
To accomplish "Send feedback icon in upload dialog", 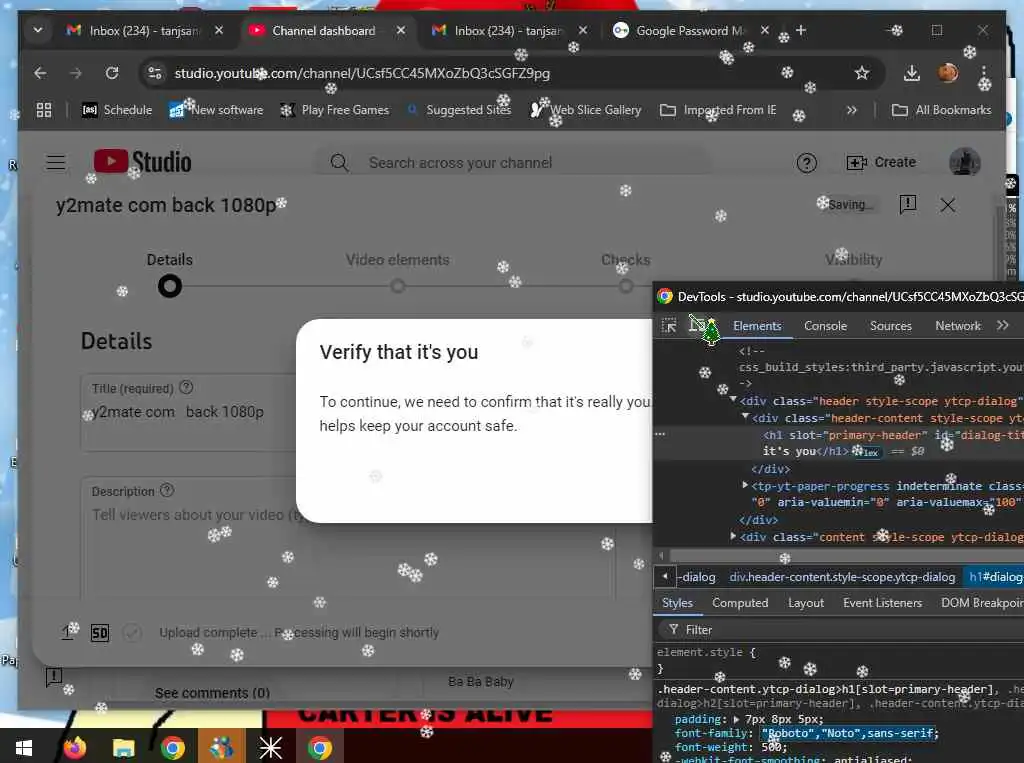I will click(x=908, y=204).
